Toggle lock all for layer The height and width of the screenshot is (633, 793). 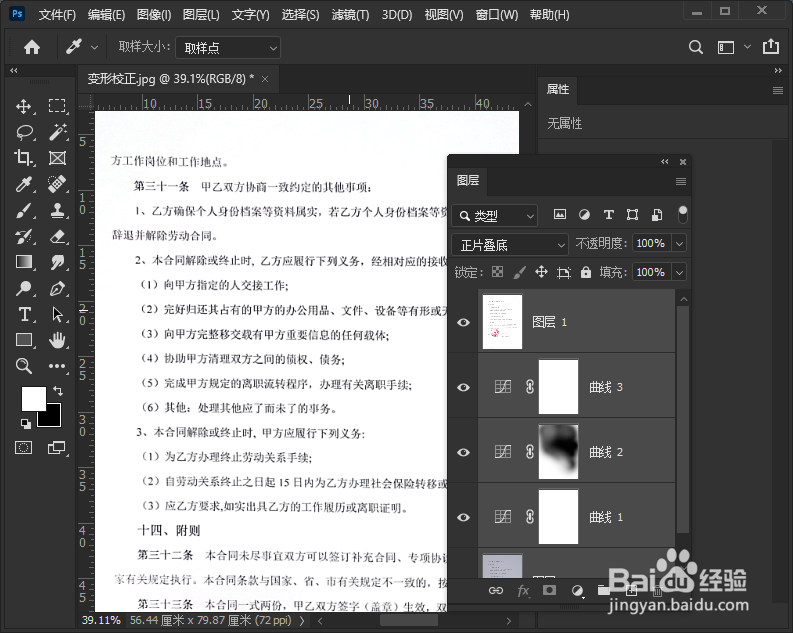click(x=586, y=273)
